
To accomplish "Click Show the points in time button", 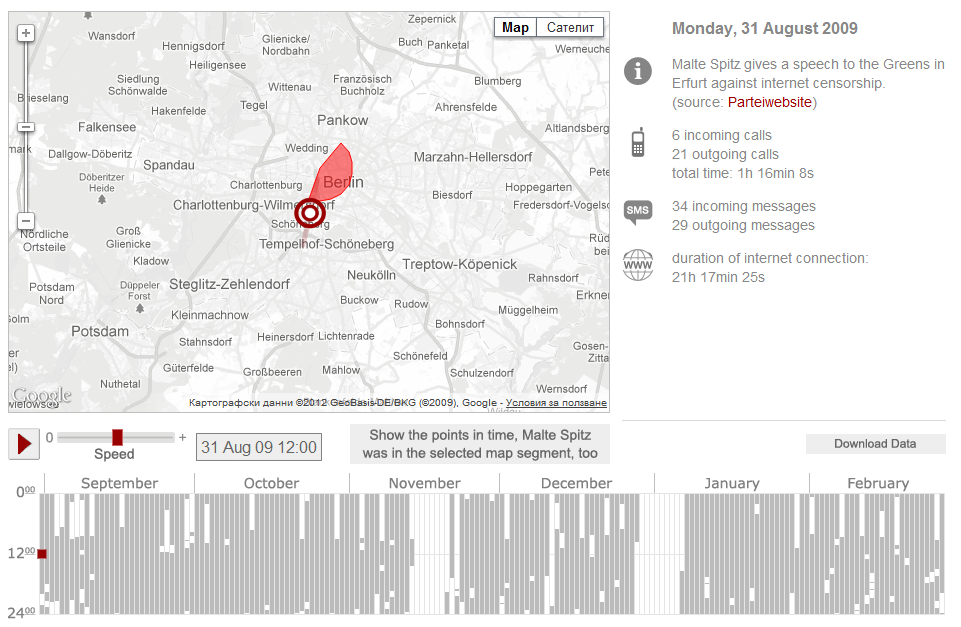I will [x=480, y=444].
